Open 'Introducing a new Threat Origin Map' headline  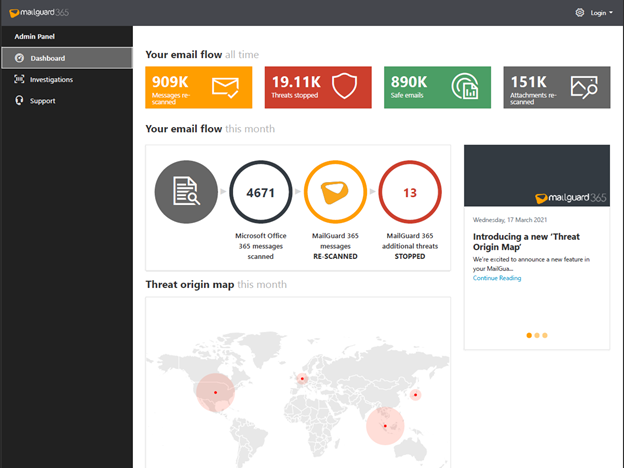tap(526, 242)
